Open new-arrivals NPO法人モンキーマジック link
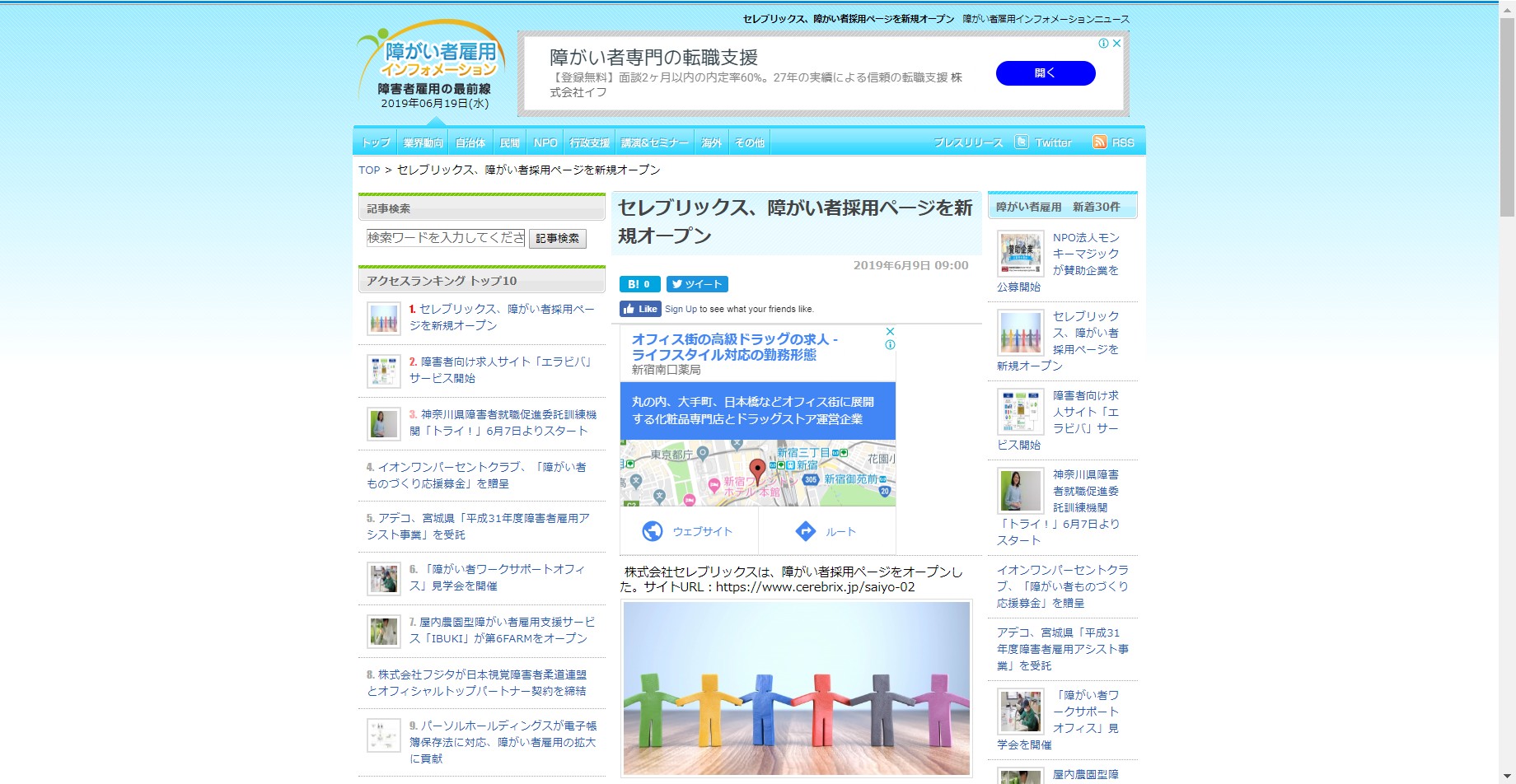The height and width of the screenshot is (784, 1516). click(1058, 262)
